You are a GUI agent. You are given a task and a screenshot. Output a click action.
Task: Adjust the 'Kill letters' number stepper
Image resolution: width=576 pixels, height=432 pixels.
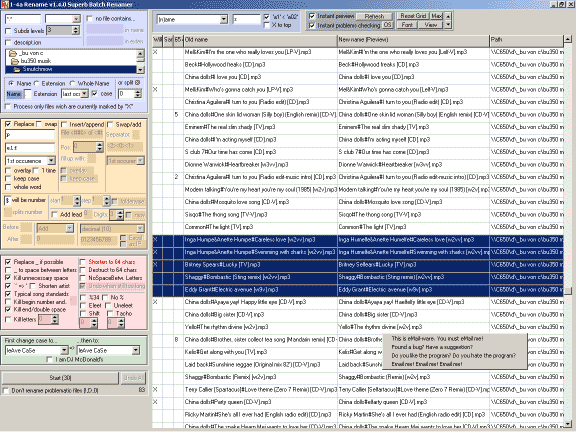click(x=55, y=320)
